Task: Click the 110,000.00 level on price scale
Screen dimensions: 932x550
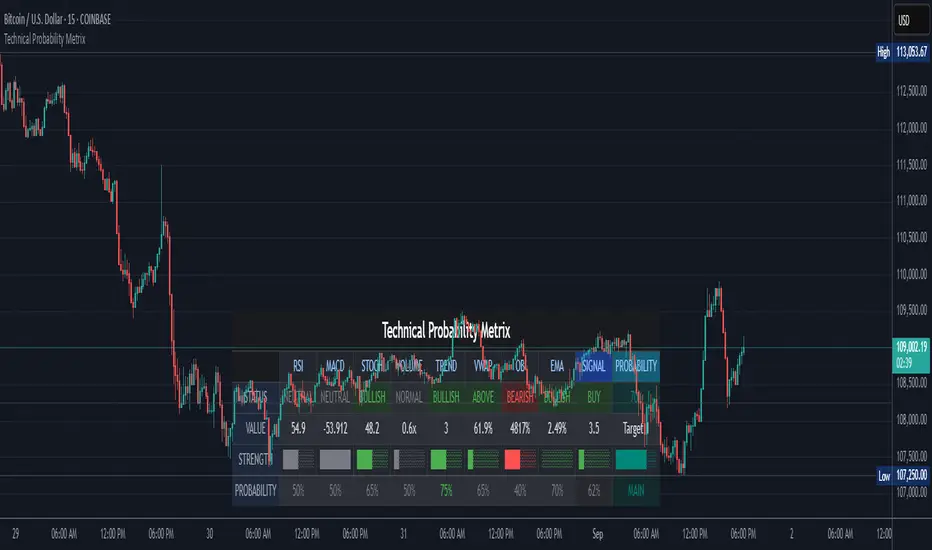Action: tap(912, 274)
